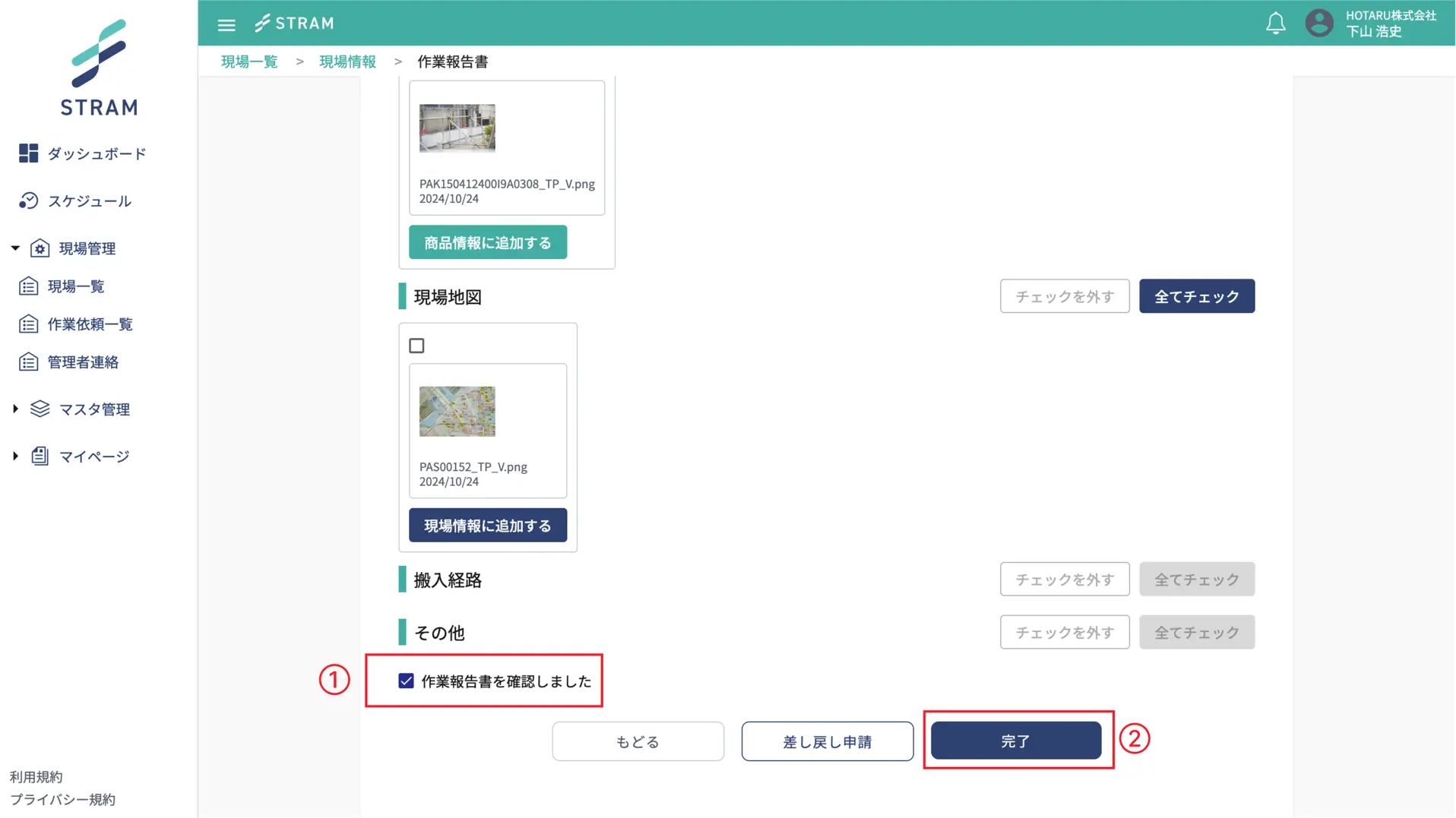Click the notification bell icon
This screenshot has height=818, width=1456.
1275,24
